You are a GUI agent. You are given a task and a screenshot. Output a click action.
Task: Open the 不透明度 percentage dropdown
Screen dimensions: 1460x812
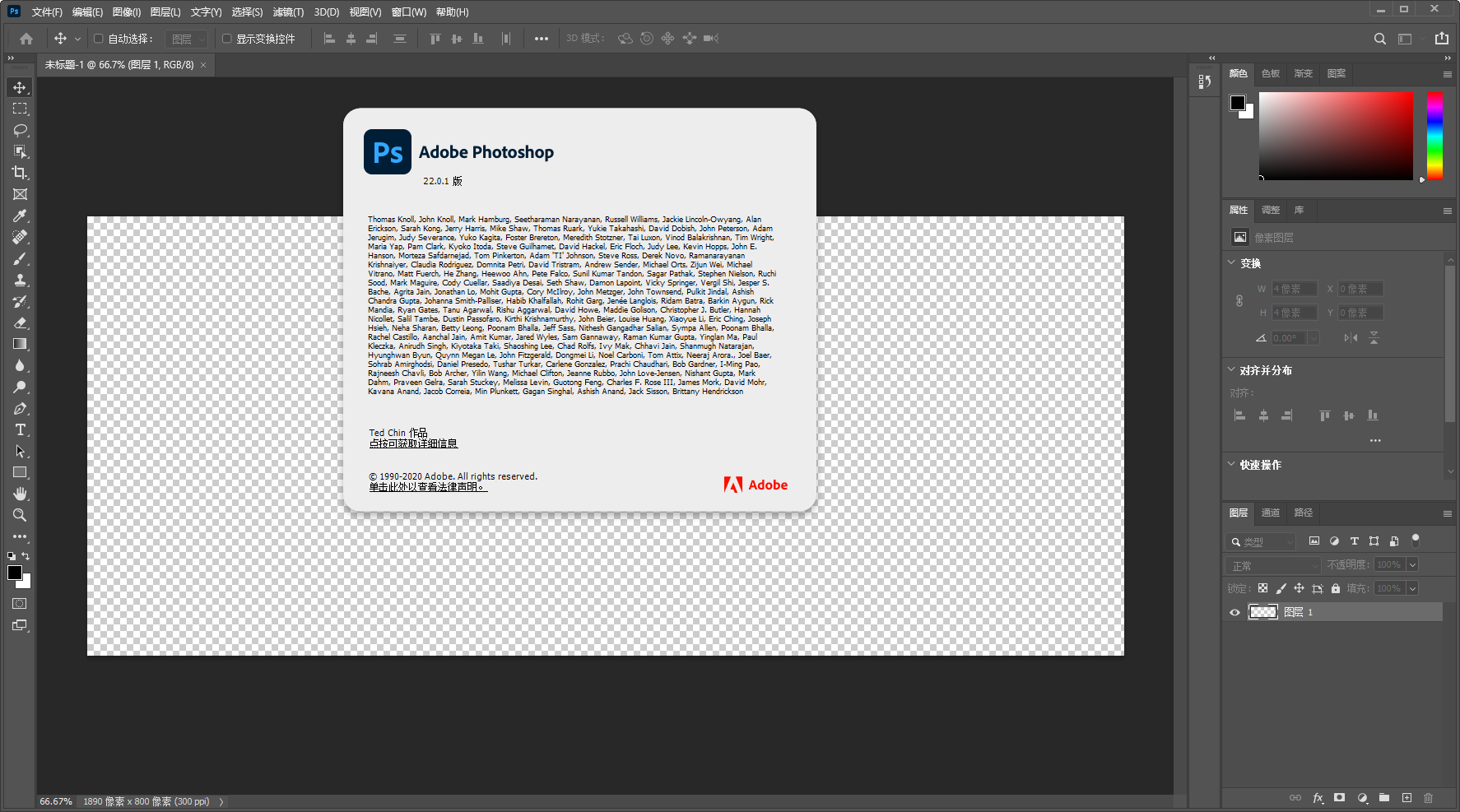pyautogui.click(x=1414, y=565)
